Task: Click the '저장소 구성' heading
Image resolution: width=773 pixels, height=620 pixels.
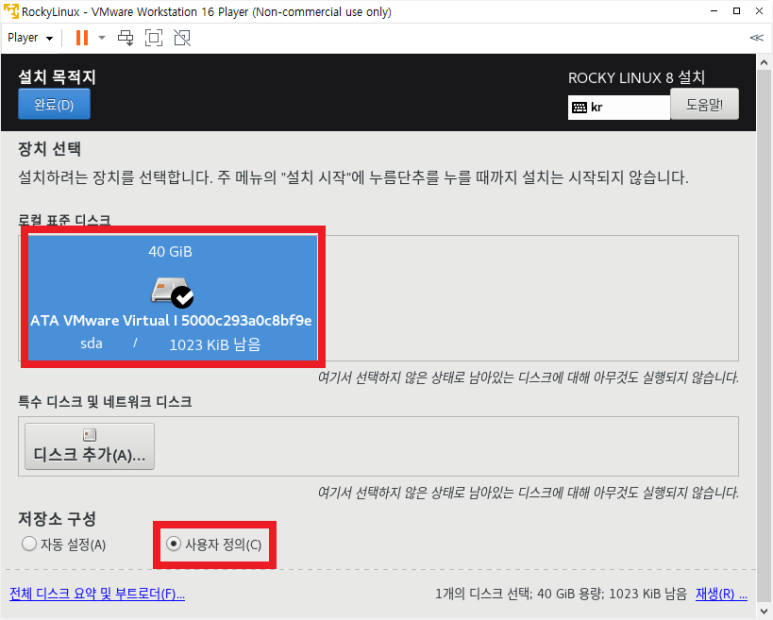Action: click(x=57, y=518)
